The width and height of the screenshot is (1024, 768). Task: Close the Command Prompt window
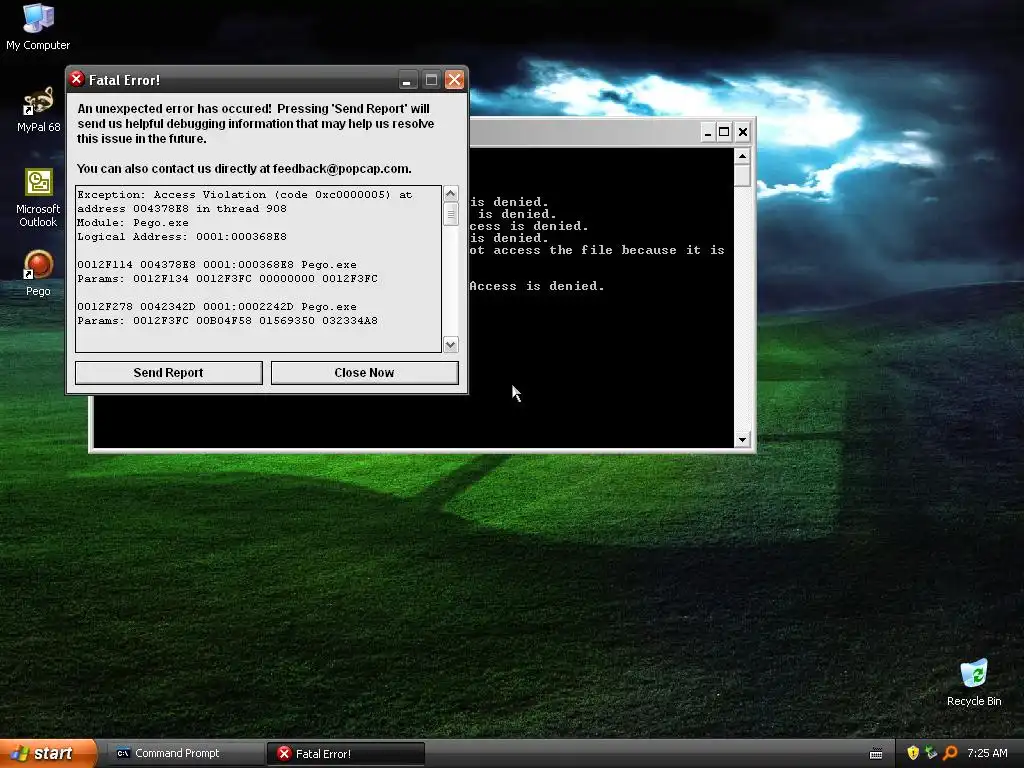743,132
